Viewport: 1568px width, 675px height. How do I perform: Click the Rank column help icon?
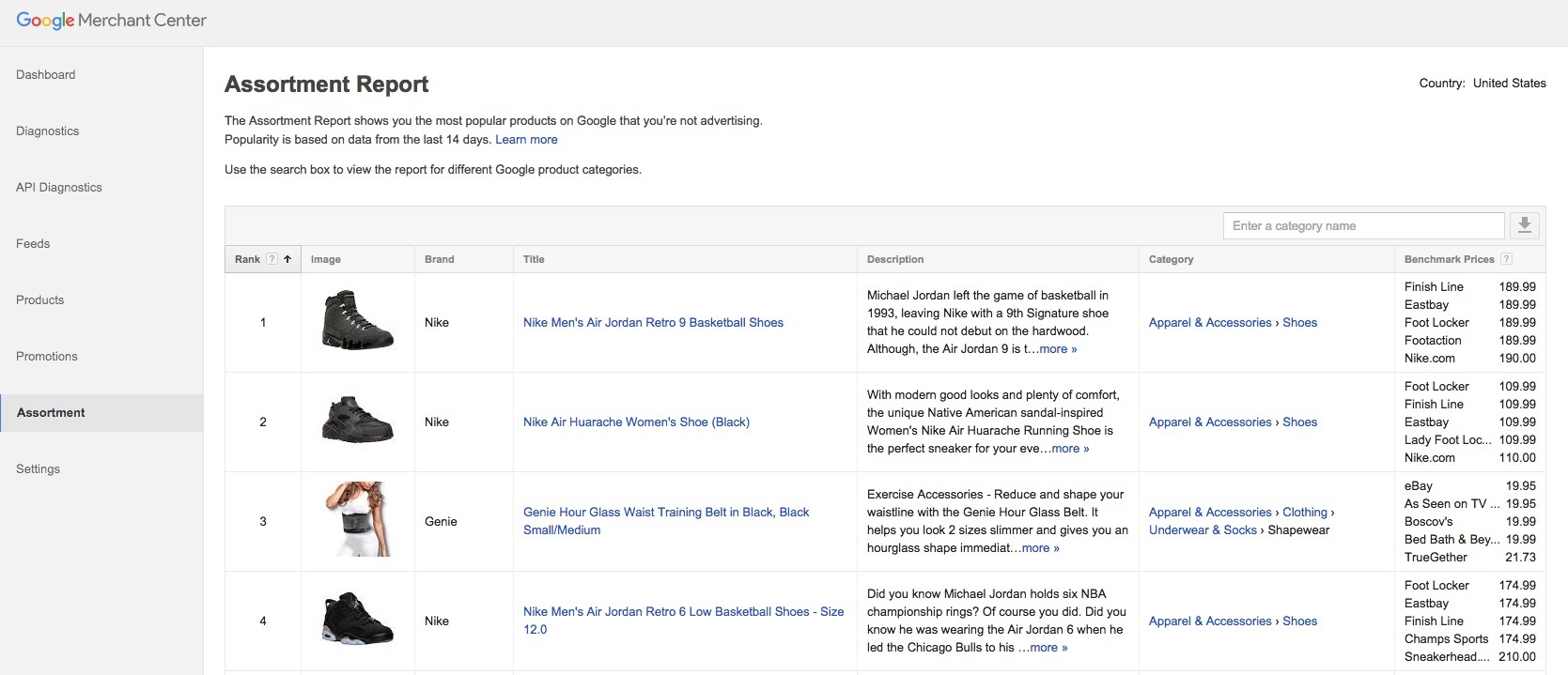(x=272, y=259)
